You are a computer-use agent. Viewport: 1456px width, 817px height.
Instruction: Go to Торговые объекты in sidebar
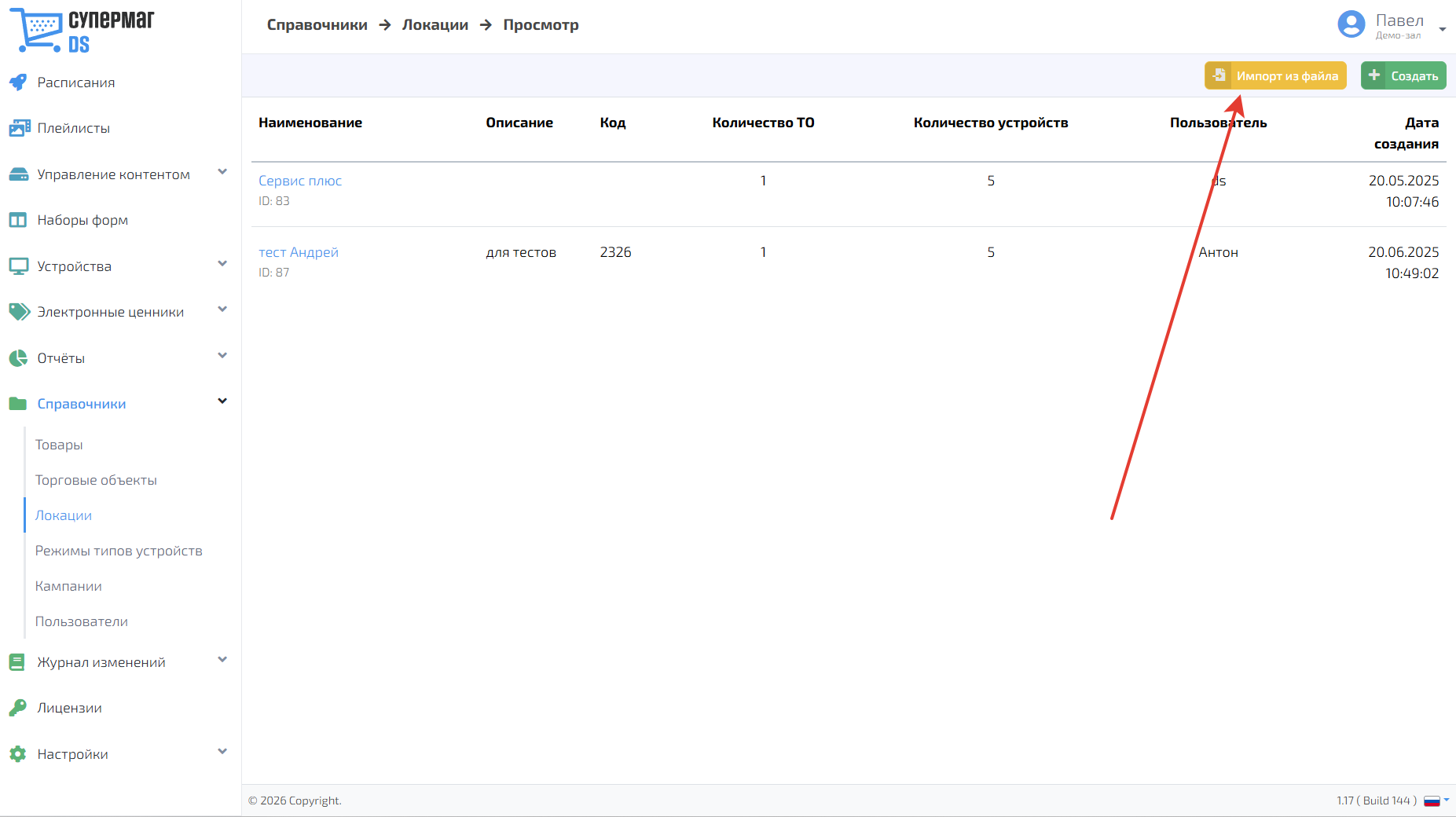tap(96, 480)
